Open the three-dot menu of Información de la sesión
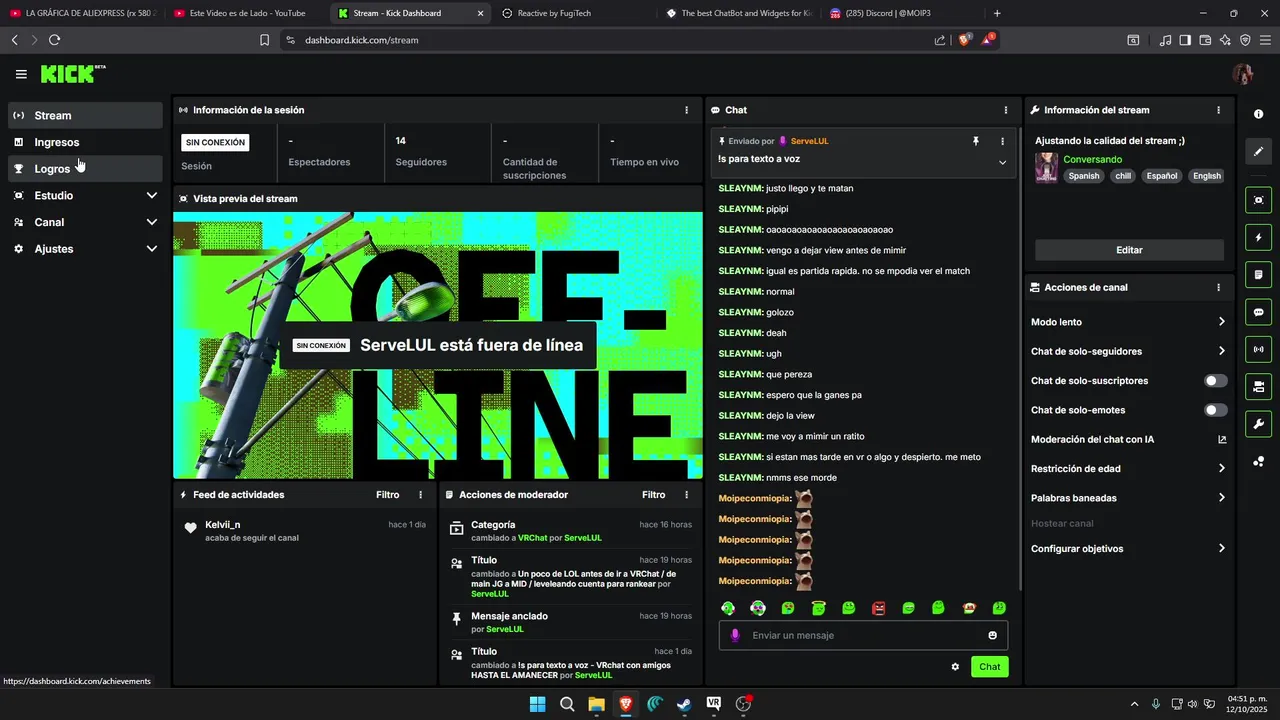The image size is (1280, 720). 686,110
